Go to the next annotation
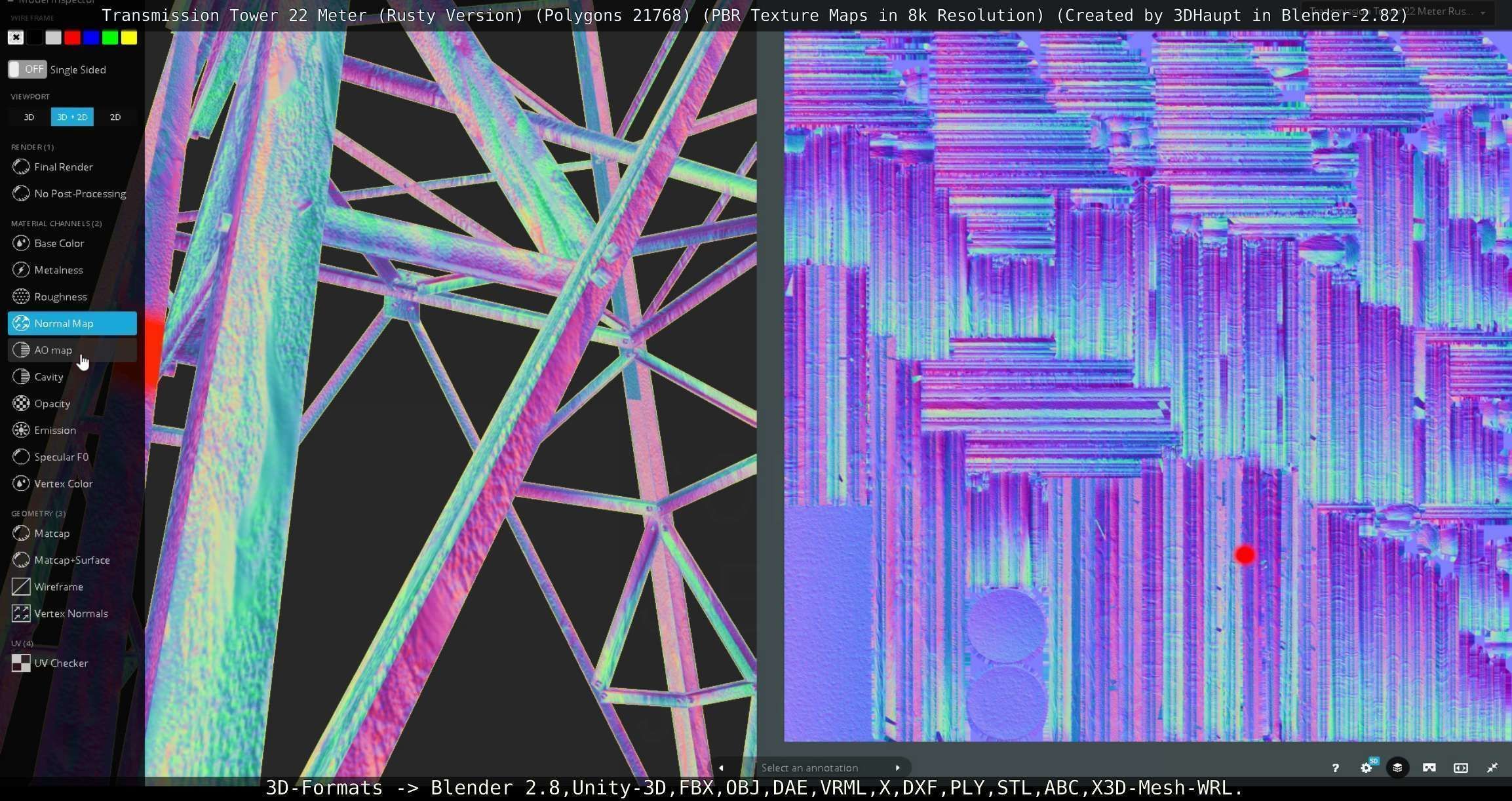This screenshot has width=1512, height=801. coord(898,768)
